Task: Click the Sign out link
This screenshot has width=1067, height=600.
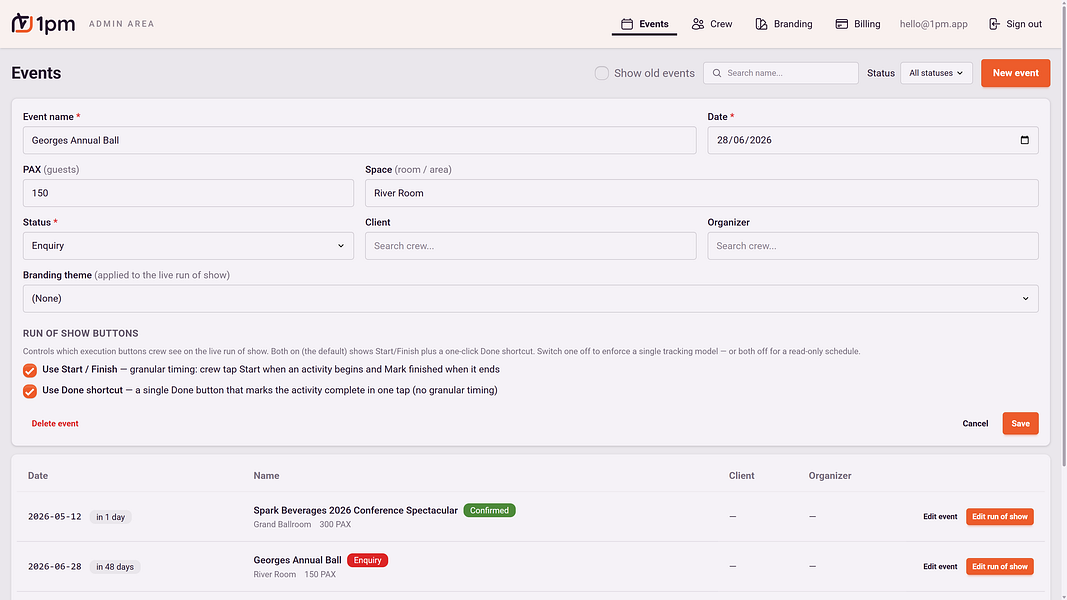Action: coord(1015,24)
